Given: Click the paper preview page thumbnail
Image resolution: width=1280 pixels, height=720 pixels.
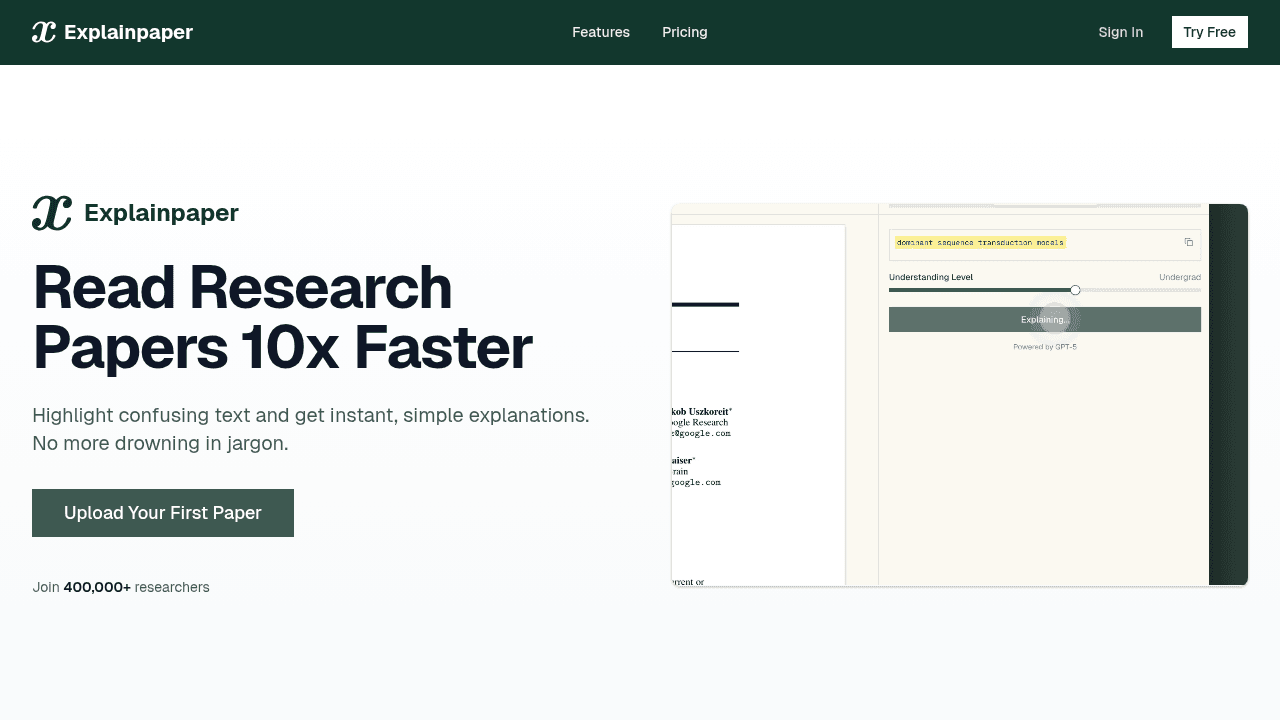Looking at the screenshot, I should click(x=758, y=405).
